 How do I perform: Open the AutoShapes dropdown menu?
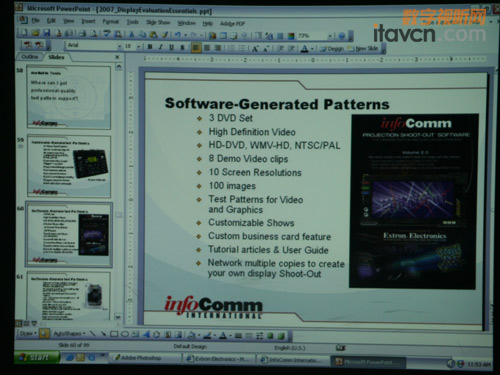click(69, 333)
